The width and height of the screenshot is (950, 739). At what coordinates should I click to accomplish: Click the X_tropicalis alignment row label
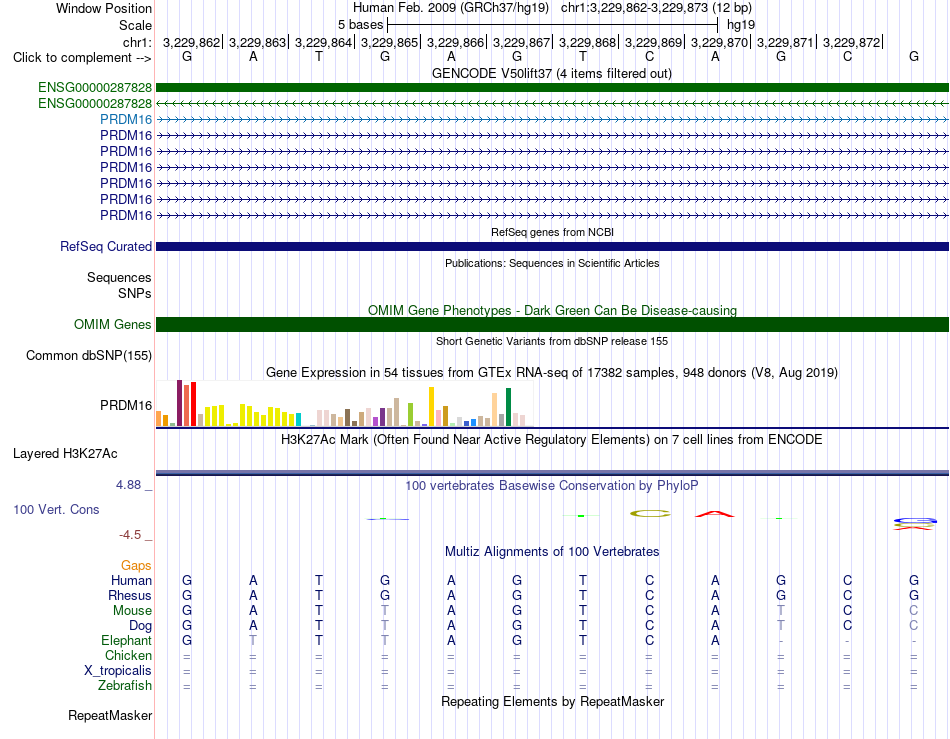click(x=118, y=671)
